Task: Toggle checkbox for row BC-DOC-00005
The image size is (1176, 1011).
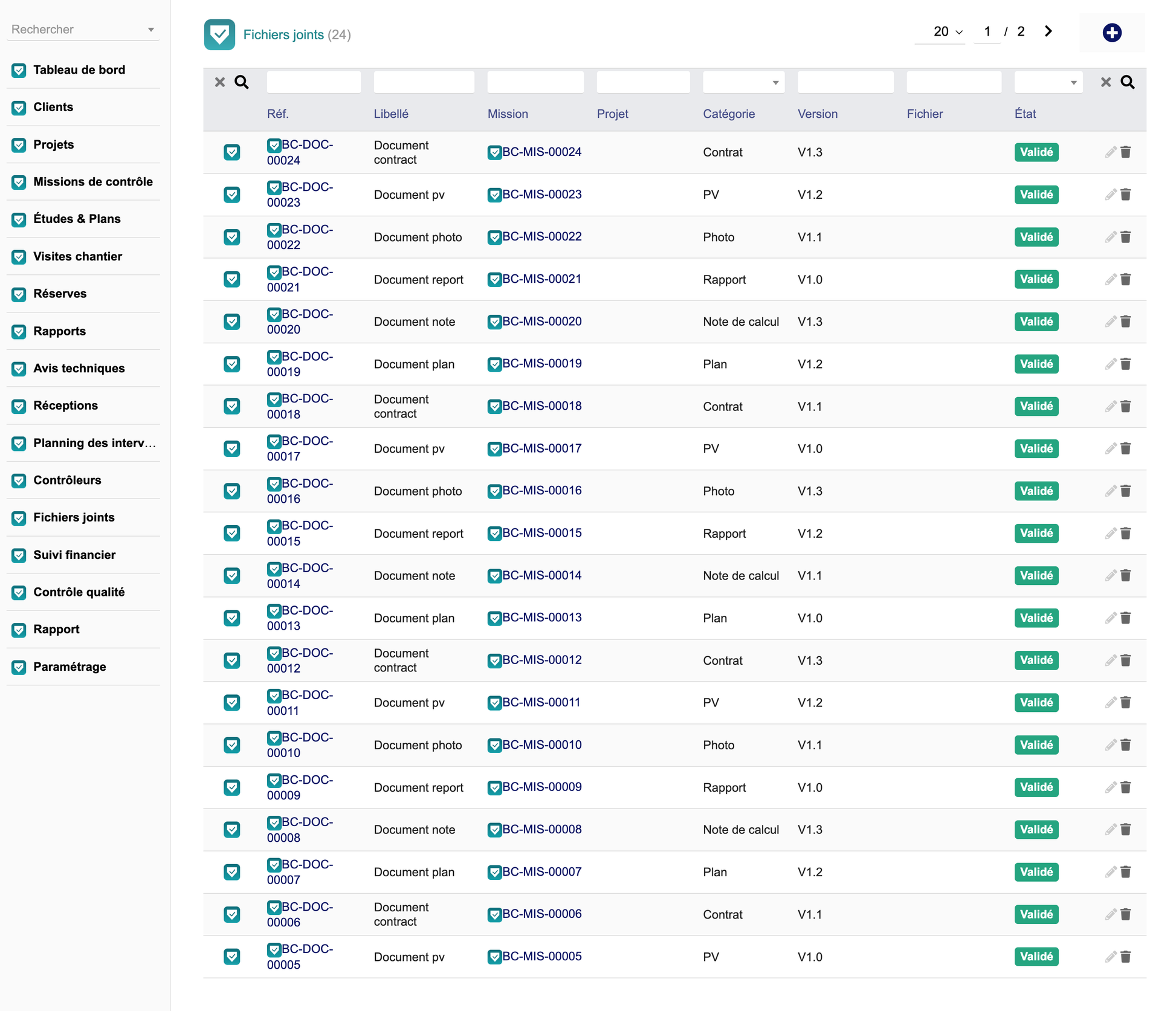Action: pos(231,957)
